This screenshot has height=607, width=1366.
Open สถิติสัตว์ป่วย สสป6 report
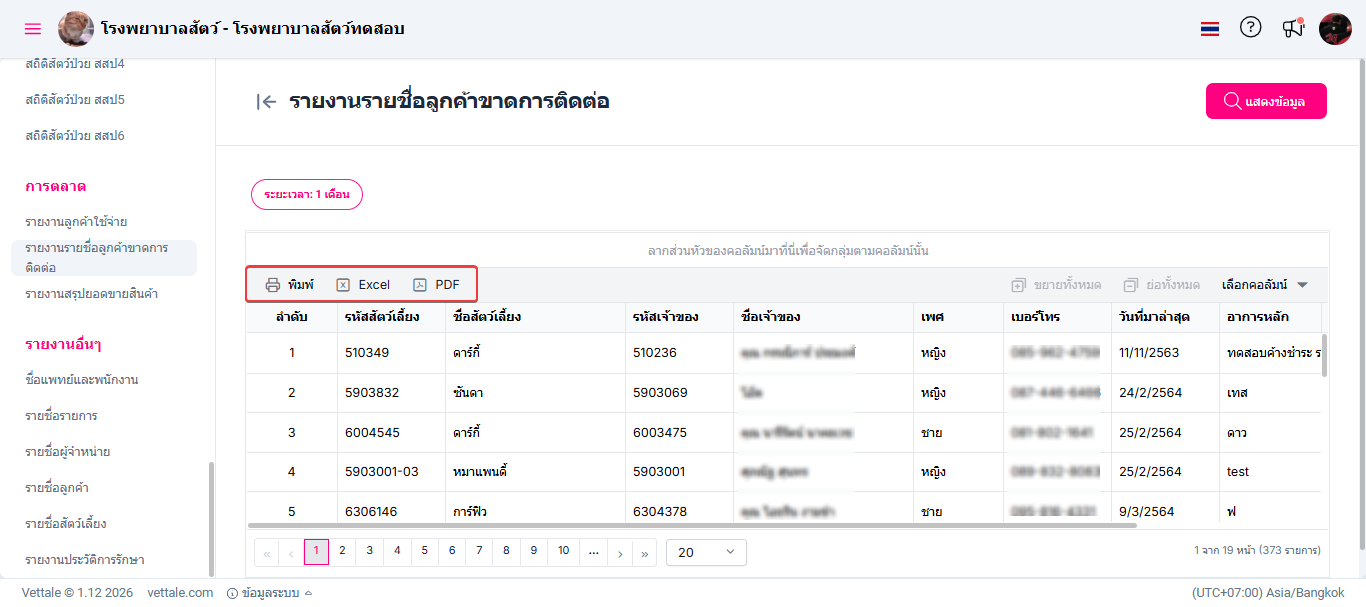click(x=75, y=136)
